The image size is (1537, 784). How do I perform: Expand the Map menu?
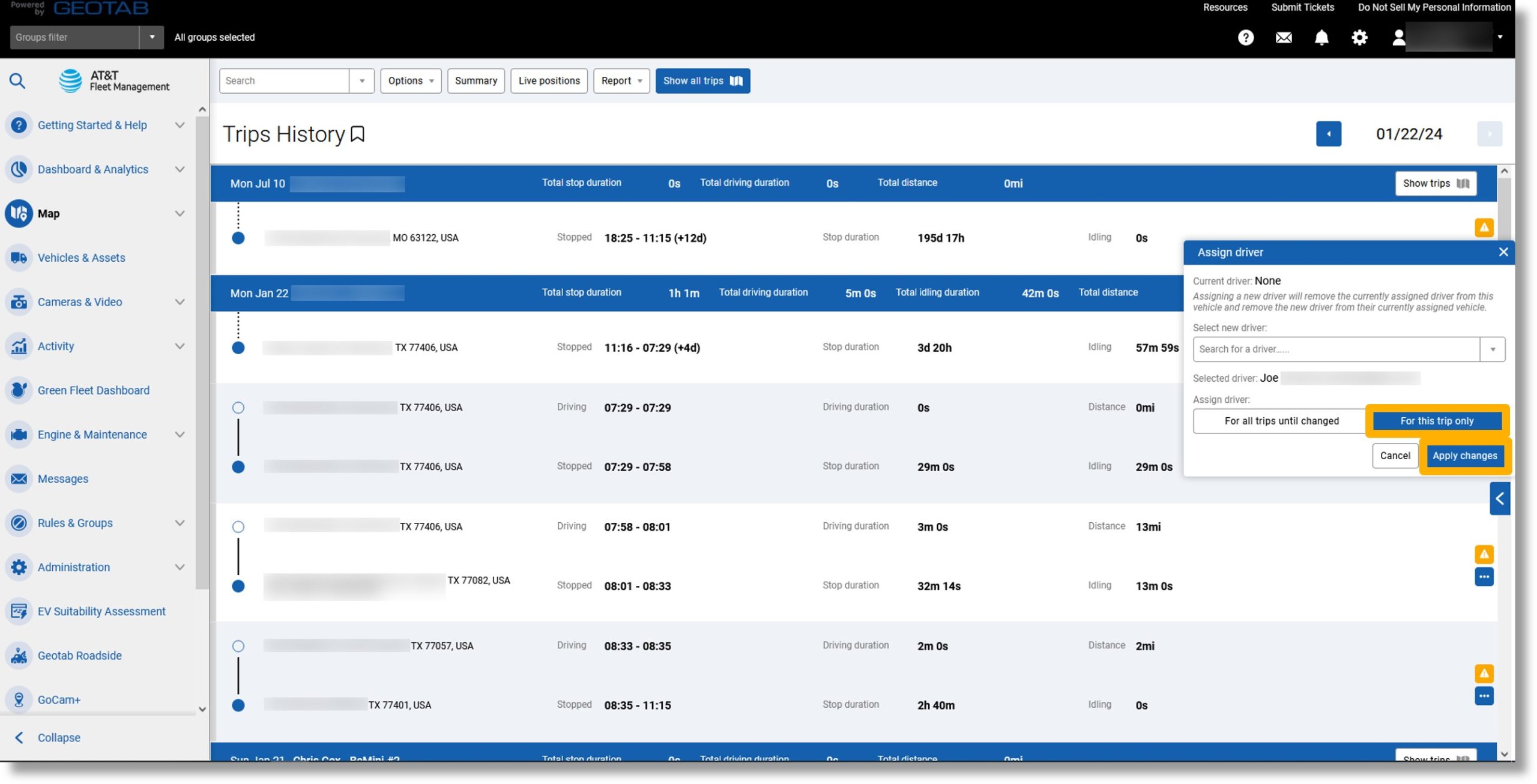[180, 214]
